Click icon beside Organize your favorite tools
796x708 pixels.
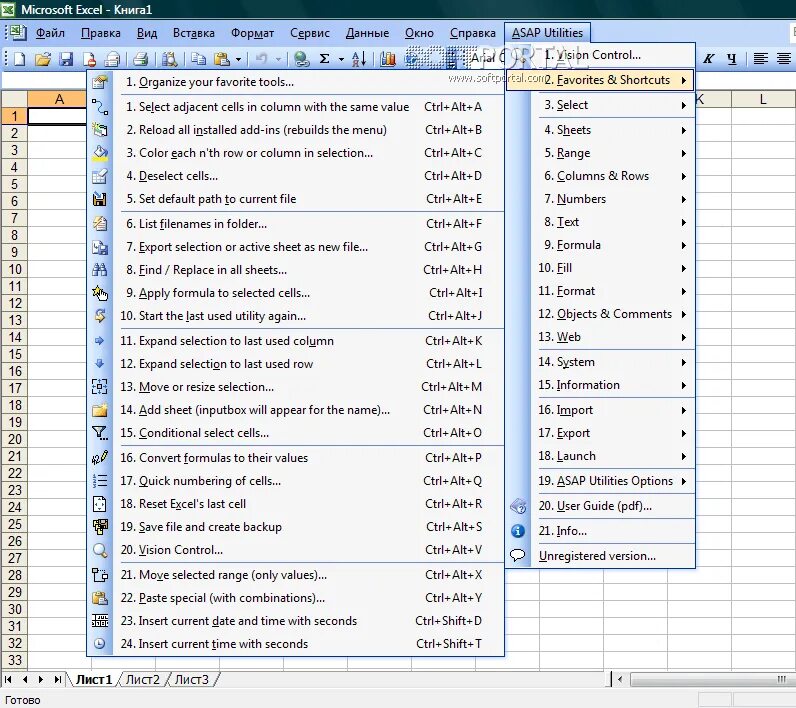100,82
